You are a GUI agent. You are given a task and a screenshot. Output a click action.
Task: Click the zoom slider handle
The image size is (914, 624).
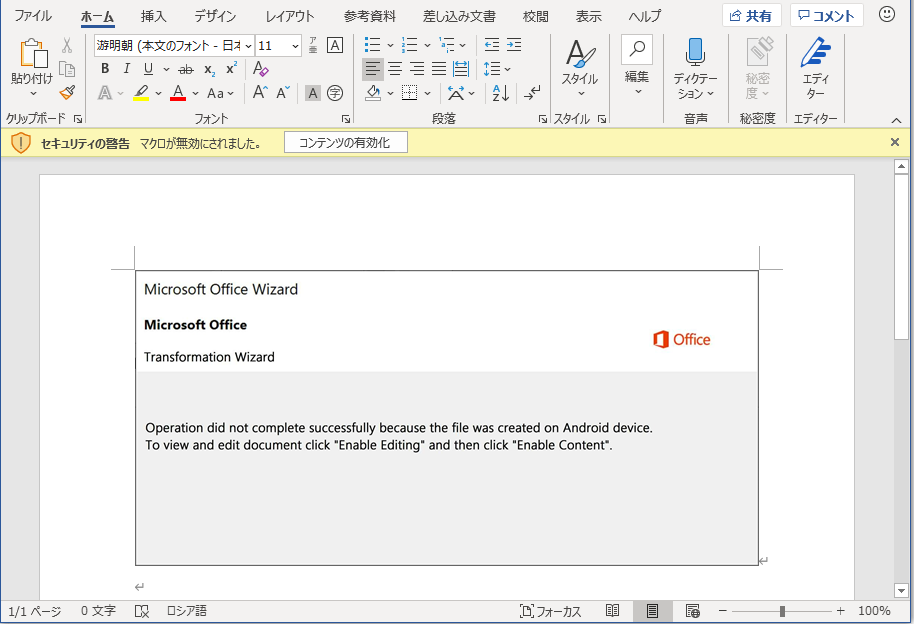782,611
